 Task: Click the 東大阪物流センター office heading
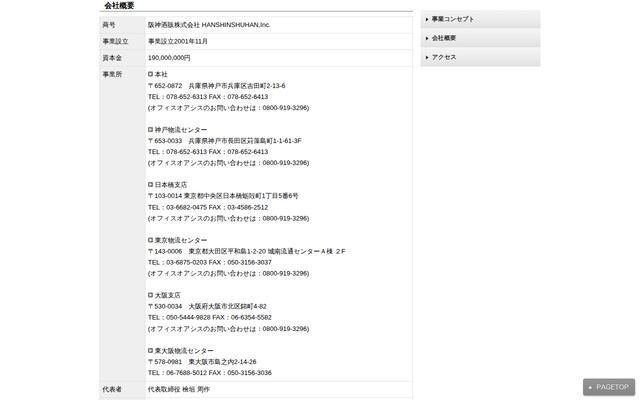[x=181, y=351]
